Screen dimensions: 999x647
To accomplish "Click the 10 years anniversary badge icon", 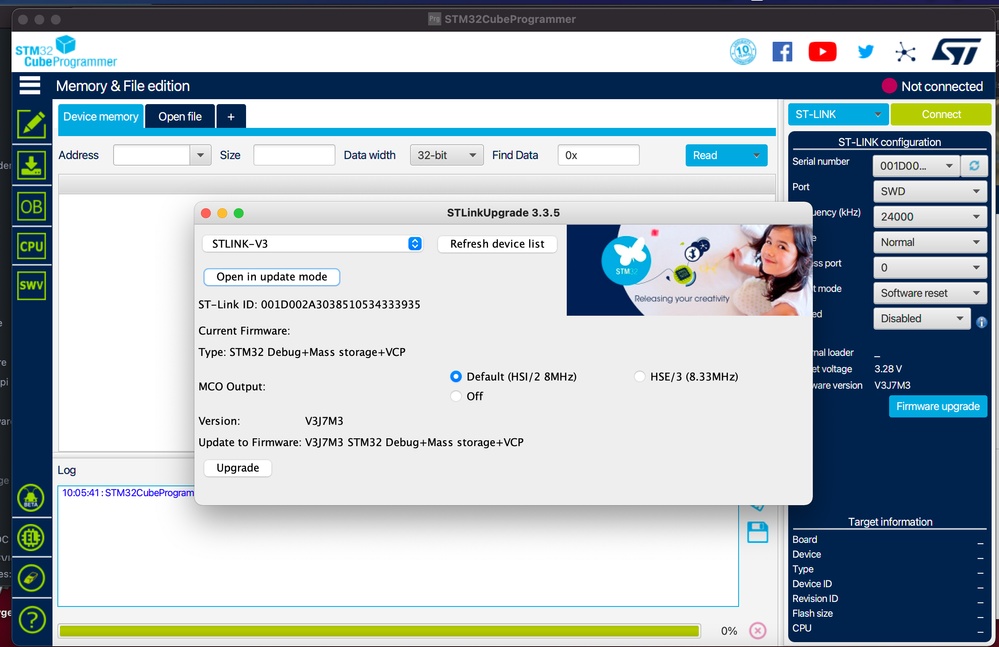I will (743, 52).
